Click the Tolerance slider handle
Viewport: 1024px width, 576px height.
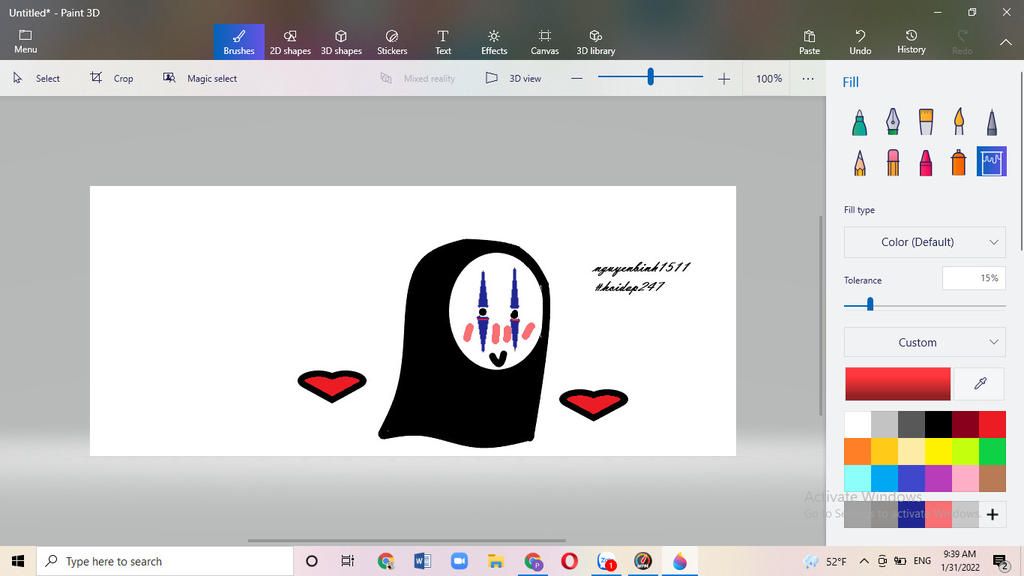[x=870, y=304]
